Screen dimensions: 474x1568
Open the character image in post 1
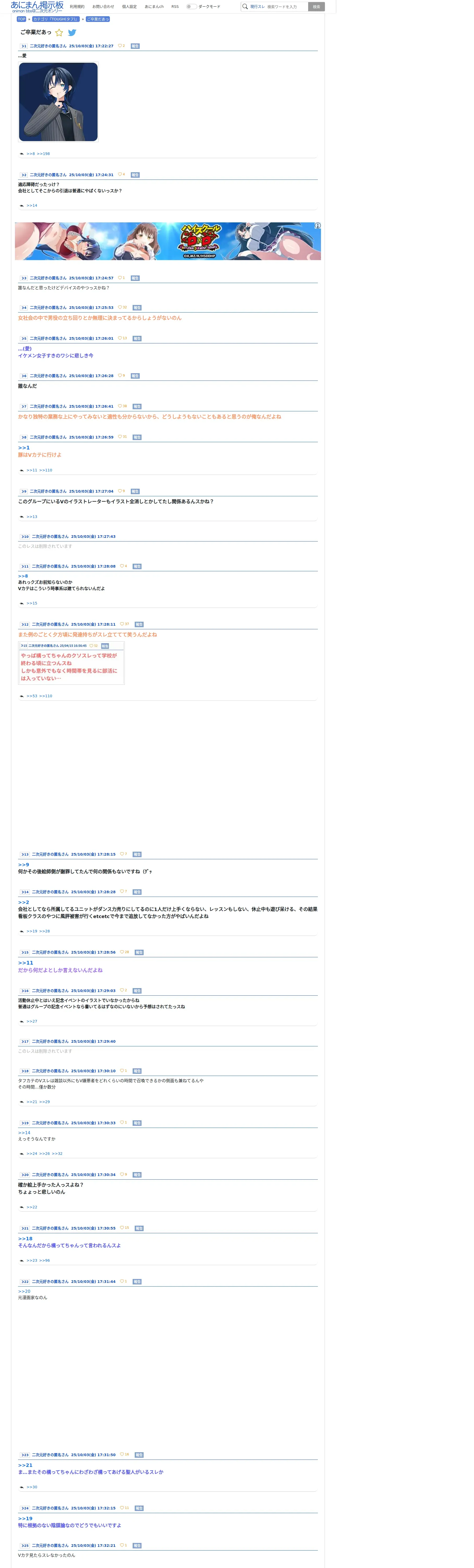point(59,102)
